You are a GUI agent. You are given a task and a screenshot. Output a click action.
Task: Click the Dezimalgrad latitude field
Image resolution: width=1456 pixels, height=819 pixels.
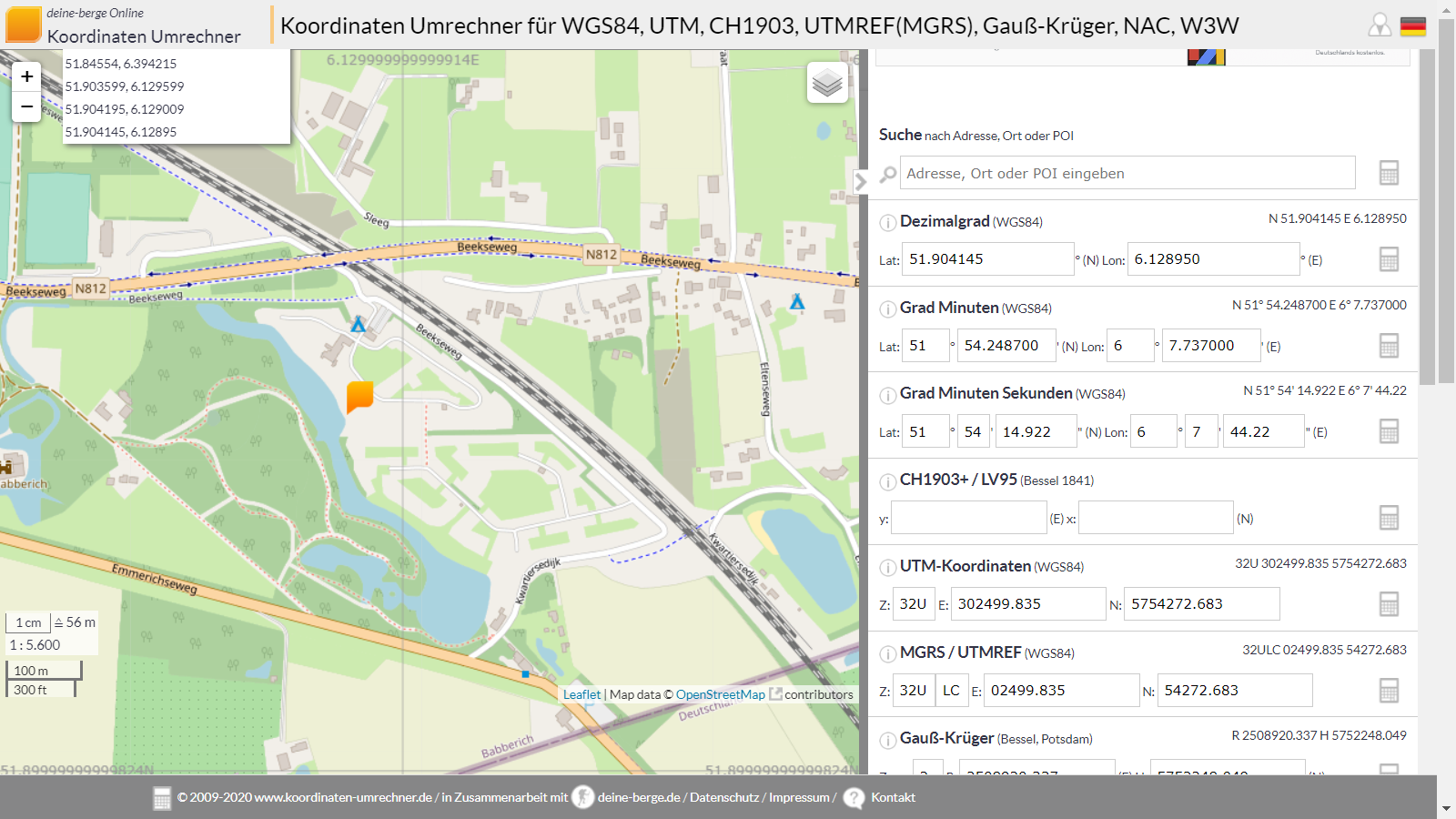(x=987, y=259)
